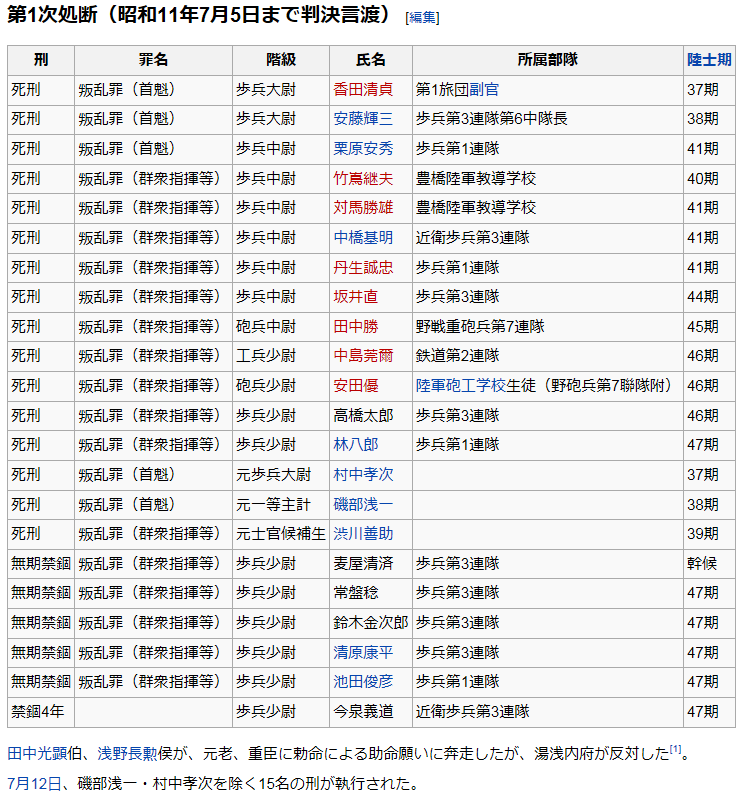Open the 栗原安秀 article link

[x=363, y=149]
